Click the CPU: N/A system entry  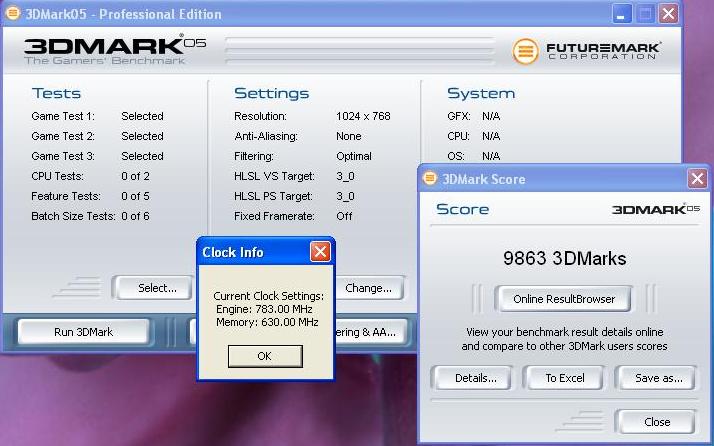pos(474,136)
